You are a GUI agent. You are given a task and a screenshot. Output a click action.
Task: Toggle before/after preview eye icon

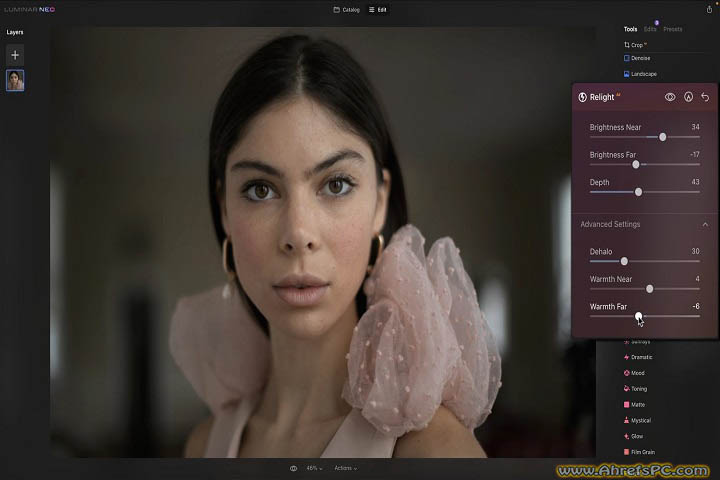point(293,469)
